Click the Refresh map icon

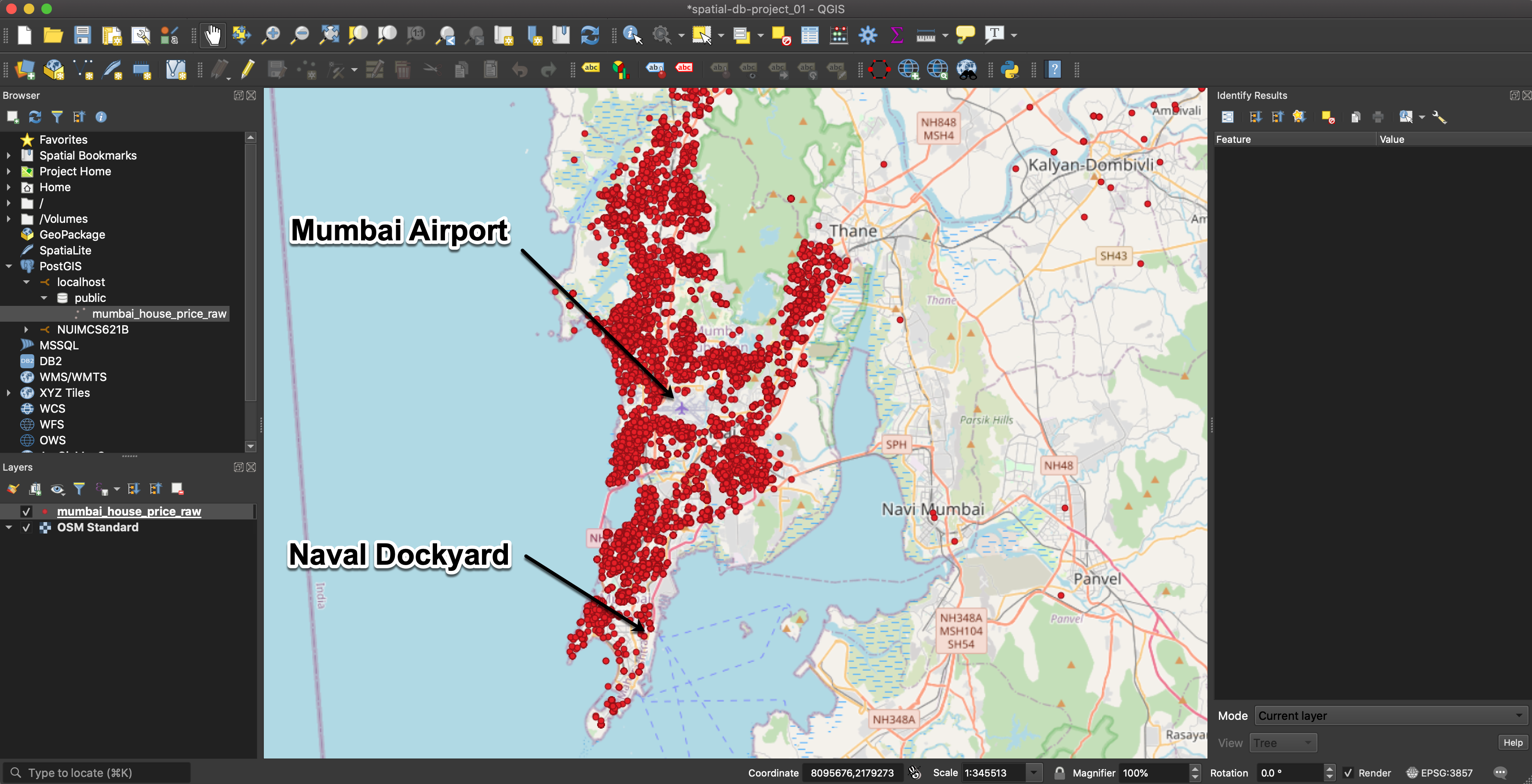[x=590, y=36]
